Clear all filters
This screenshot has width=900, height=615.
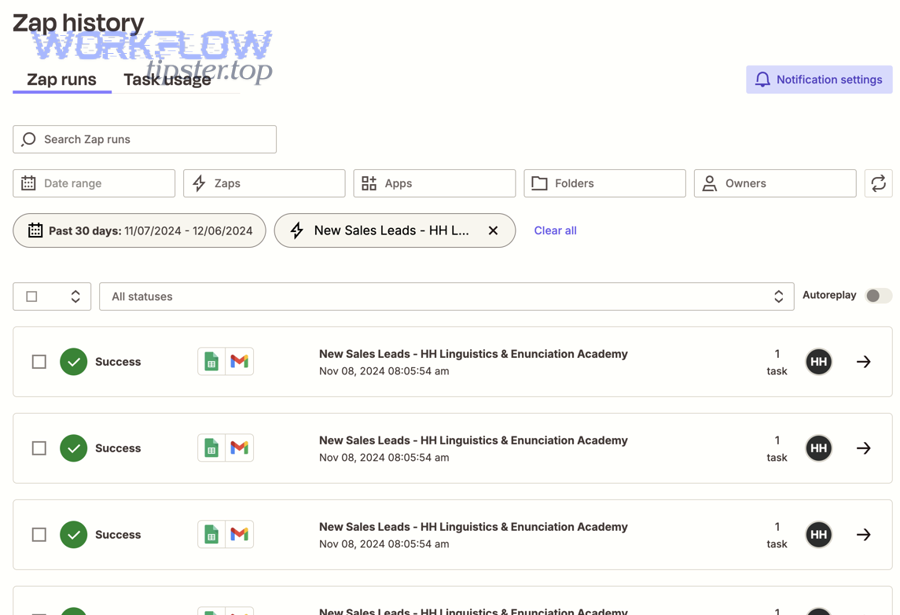click(x=555, y=231)
